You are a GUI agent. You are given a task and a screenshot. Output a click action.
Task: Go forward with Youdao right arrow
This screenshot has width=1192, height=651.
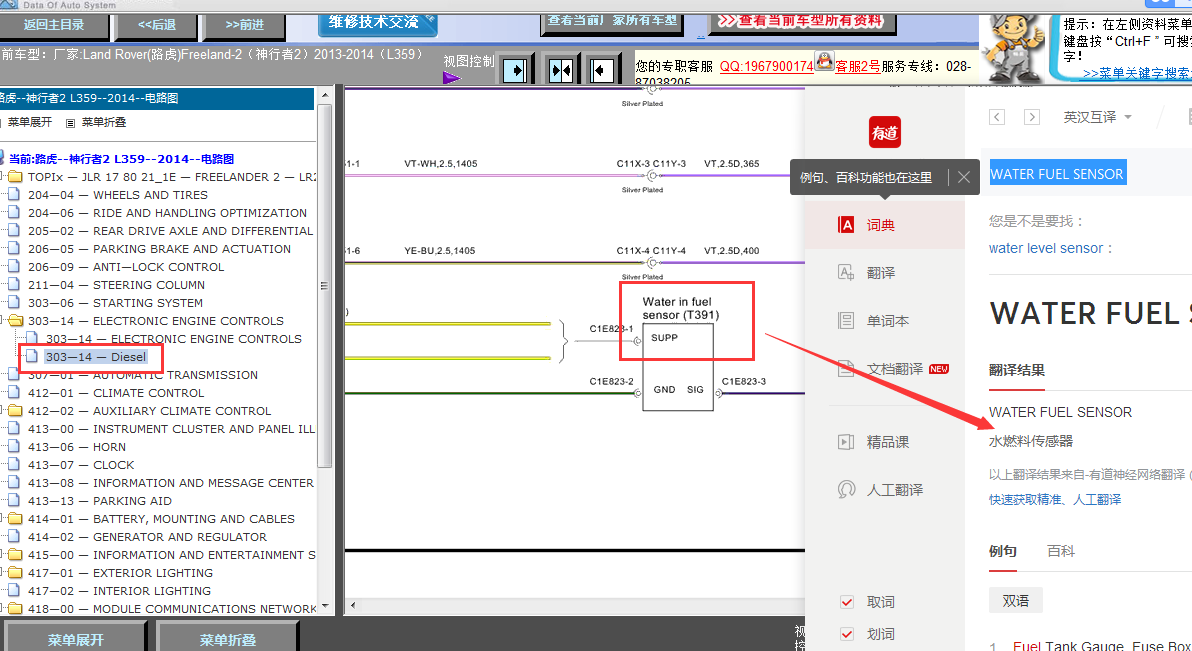click(1032, 117)
